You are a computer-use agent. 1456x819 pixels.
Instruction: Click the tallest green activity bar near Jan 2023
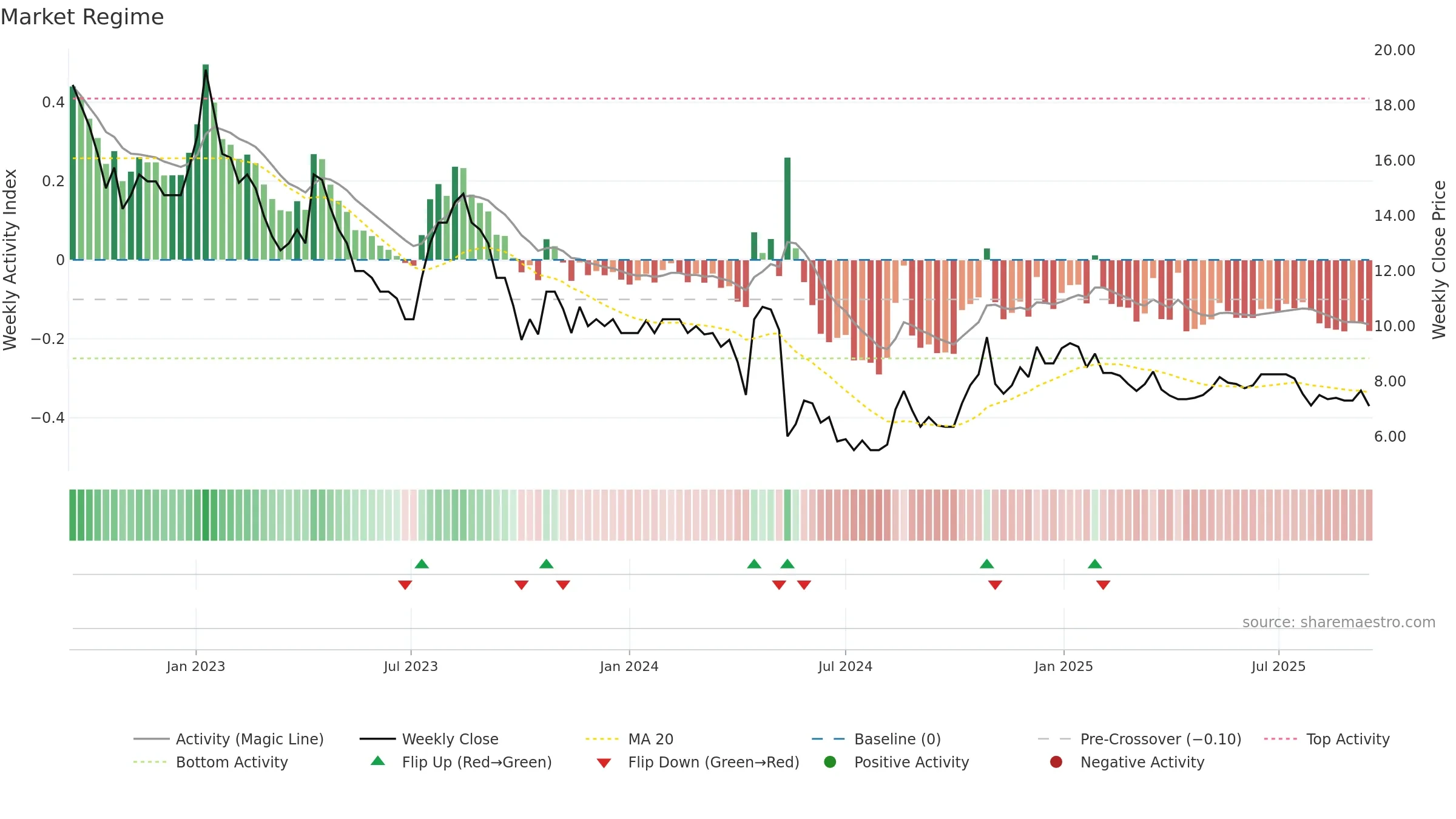(206, 162)
